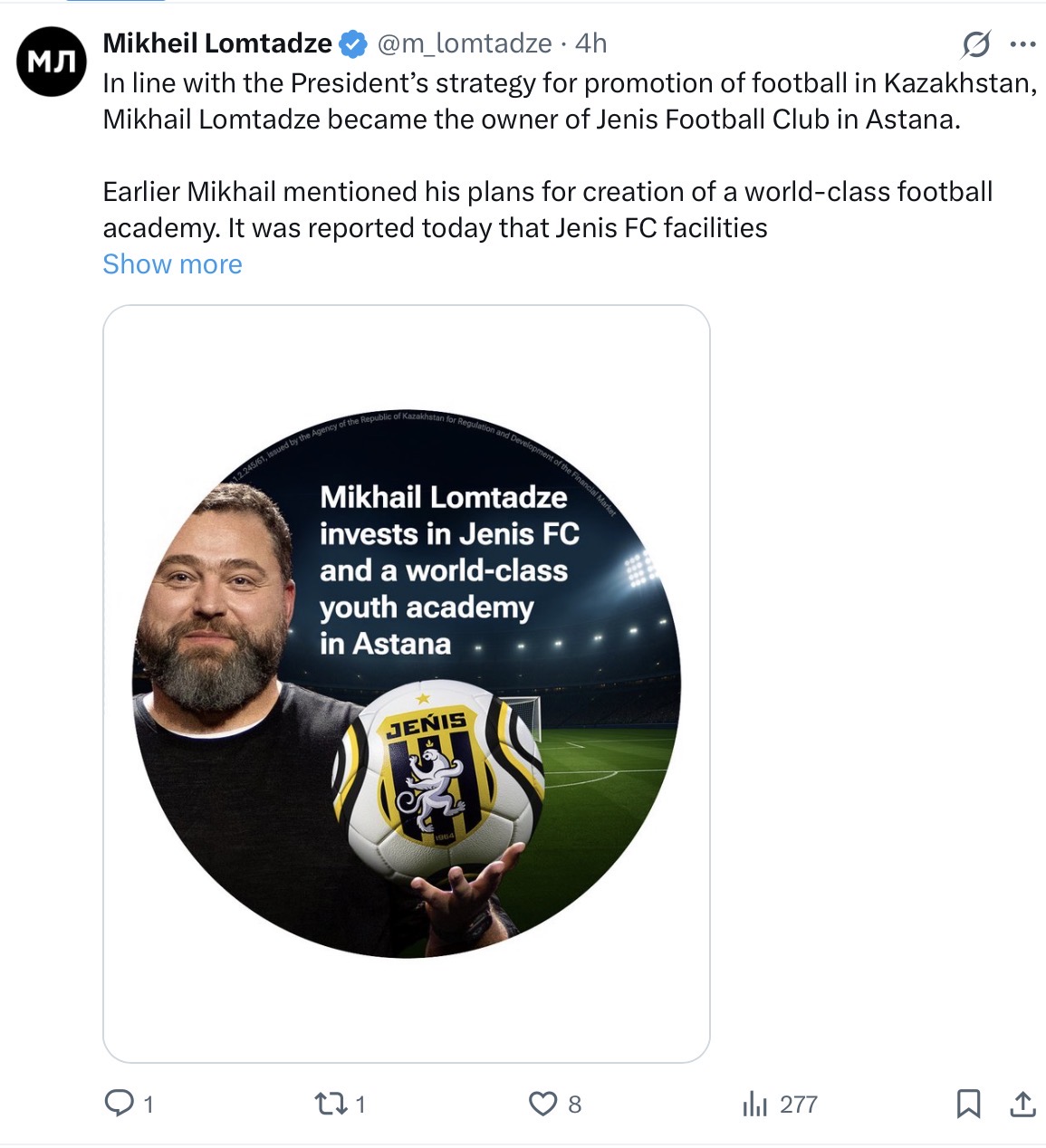1046x1148 pixels.
Task: Bookmark this post
Action: pos(968,1103)
